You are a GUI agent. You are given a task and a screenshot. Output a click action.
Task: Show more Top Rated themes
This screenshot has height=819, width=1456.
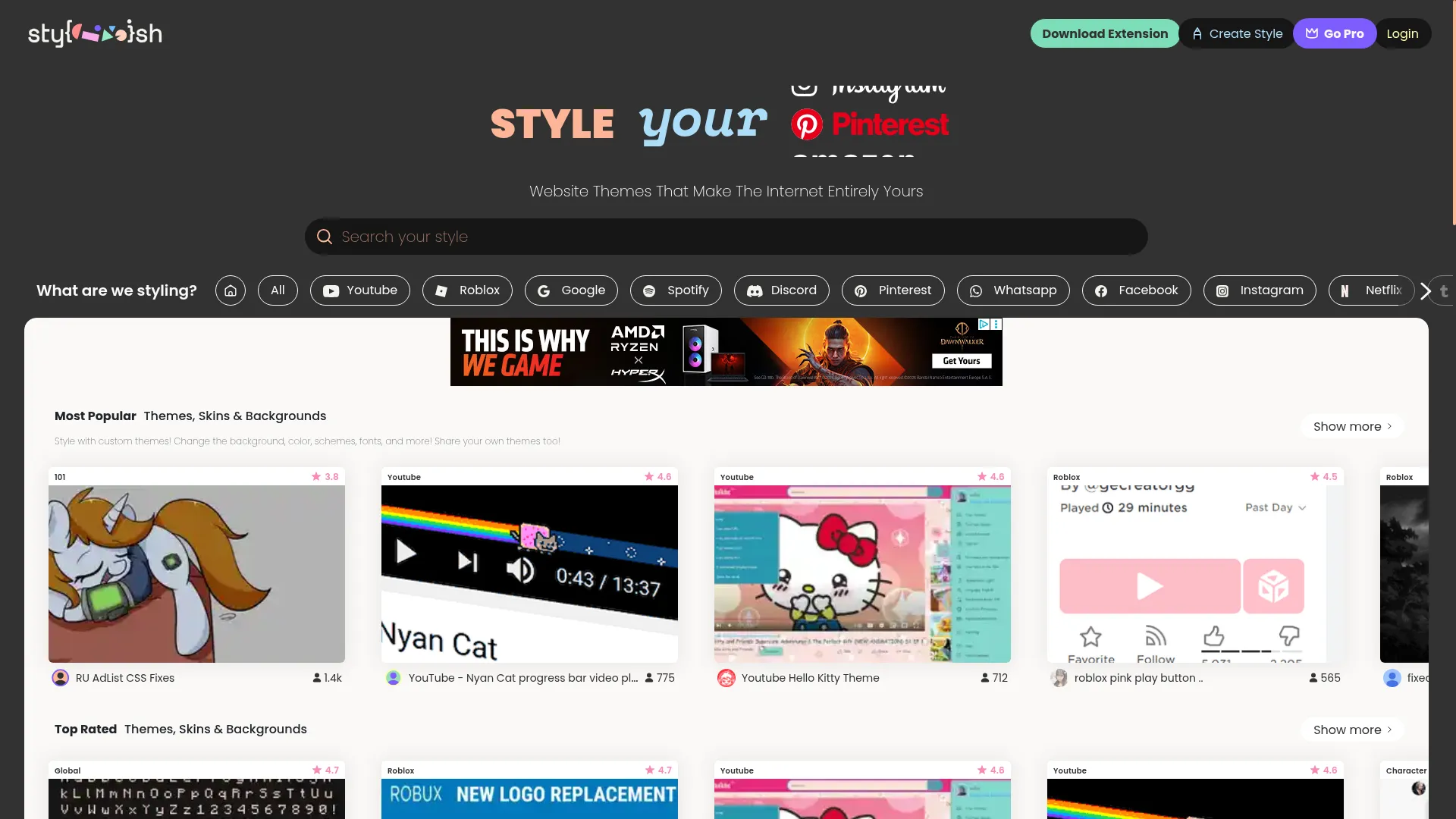point(1353,730)
